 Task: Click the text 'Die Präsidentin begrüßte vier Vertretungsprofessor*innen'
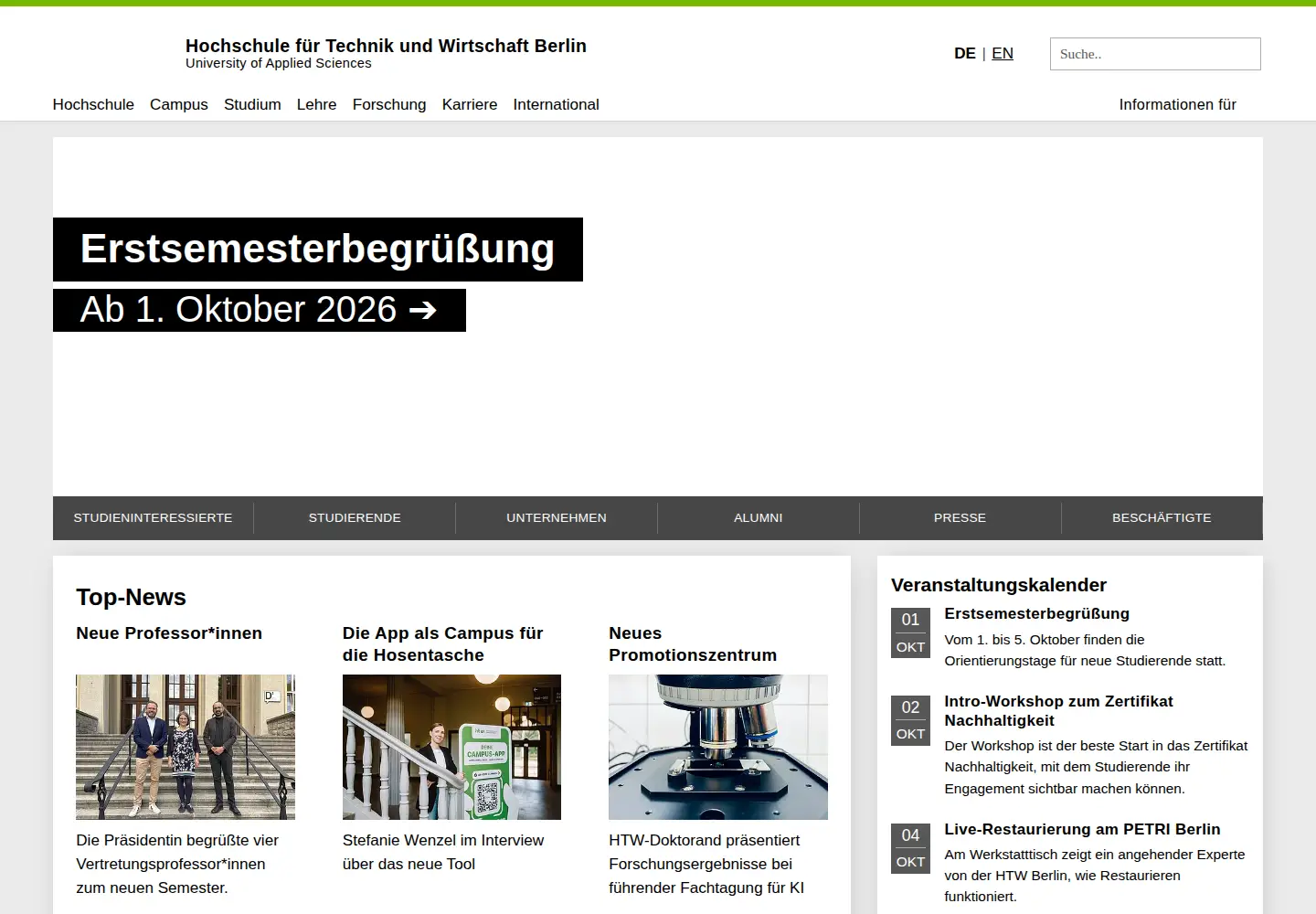point(177,852)
